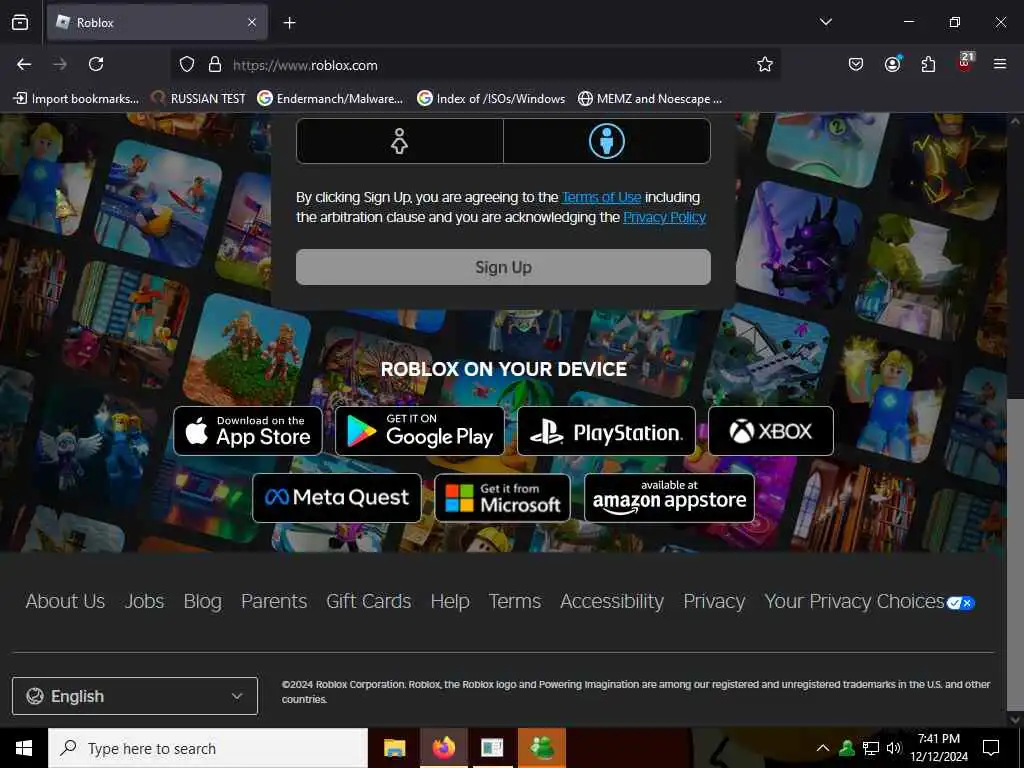Open the Amazon Appstore badge

pyautogui.click(x=669, y=498)
